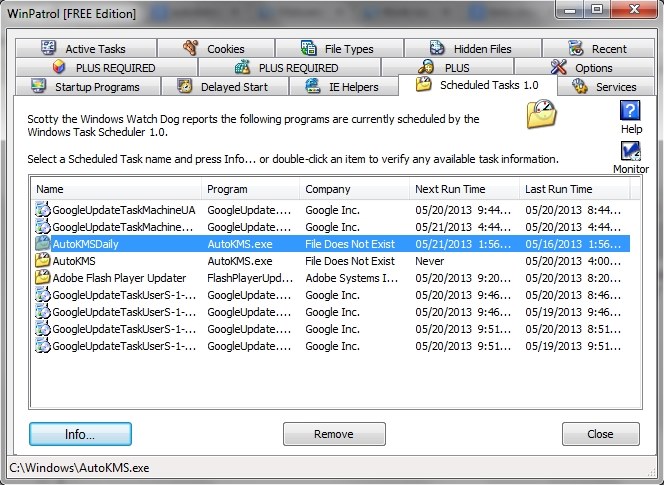The width and height of the screenshot is (664, 485).
Task: Click the AutoKMS task row icon
Action: tap(42, 261)
